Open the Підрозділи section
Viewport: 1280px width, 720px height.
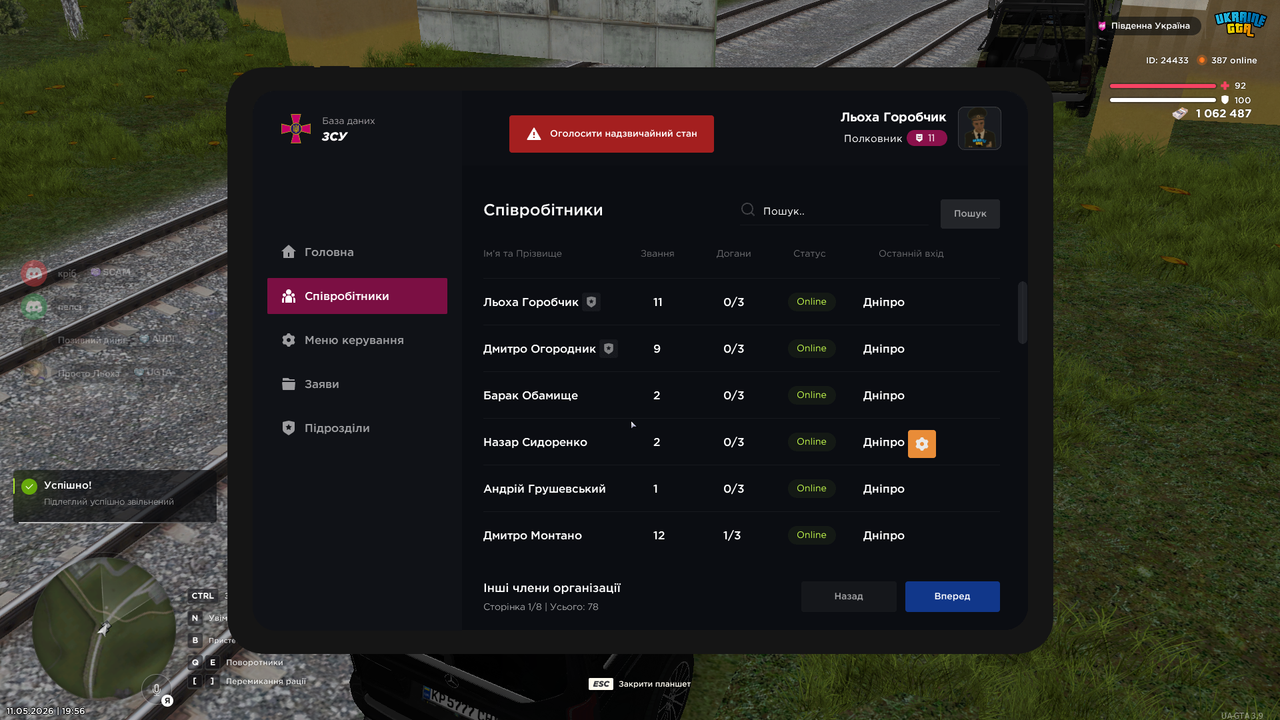coord(357,428)
